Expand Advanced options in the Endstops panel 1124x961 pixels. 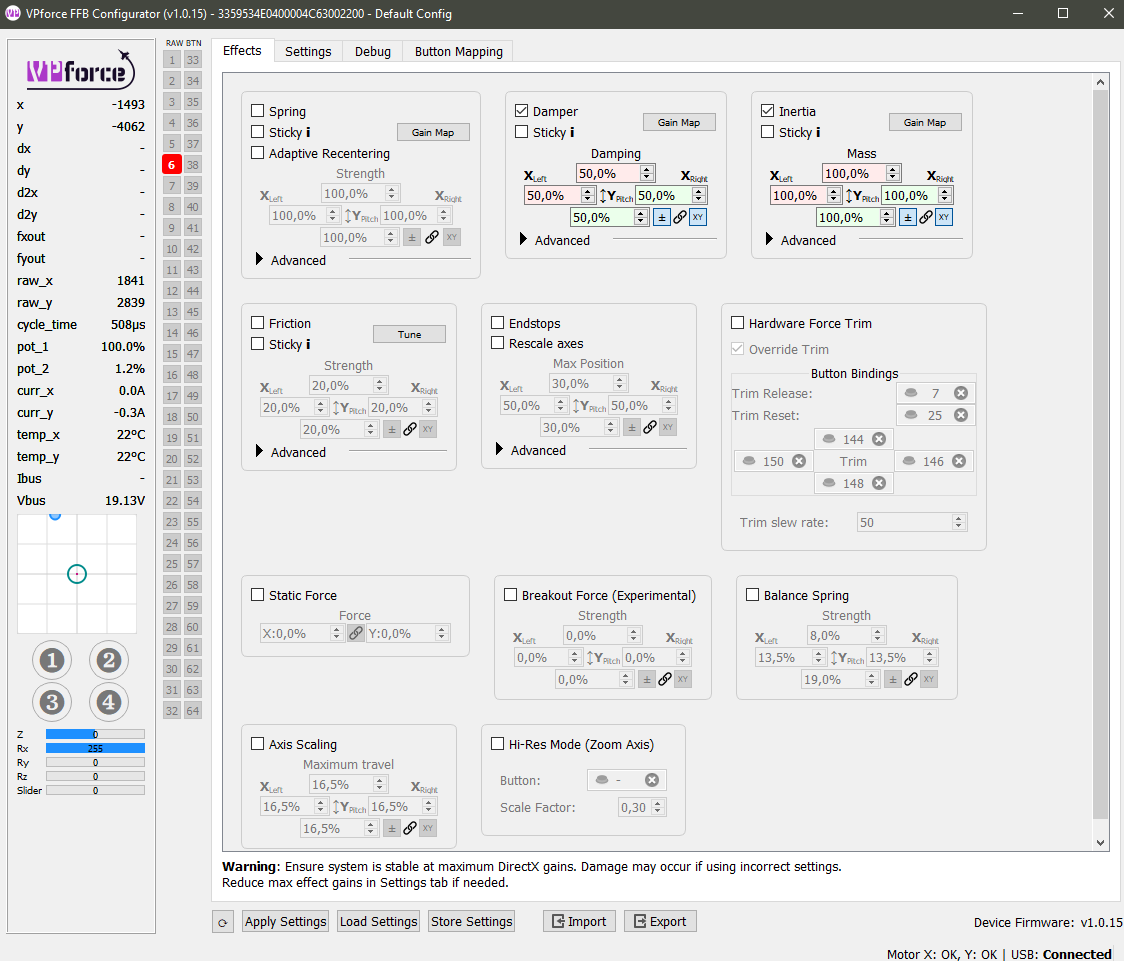click(500, 450)
